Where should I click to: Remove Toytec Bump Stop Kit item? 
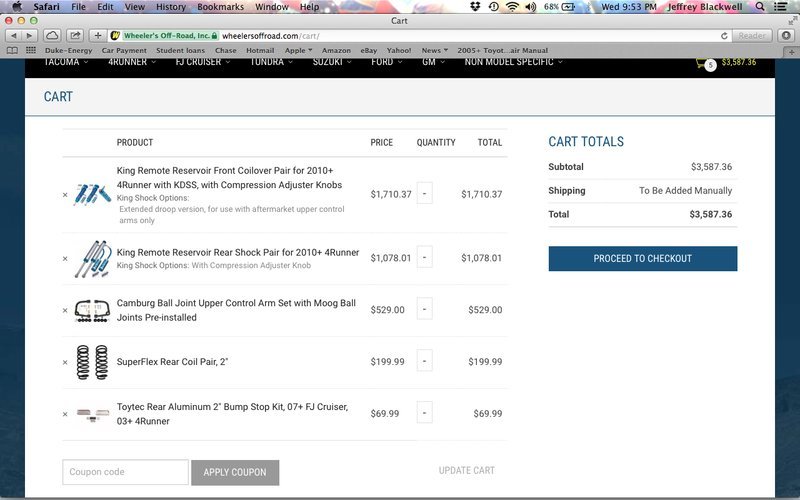[x=65, y=414]
